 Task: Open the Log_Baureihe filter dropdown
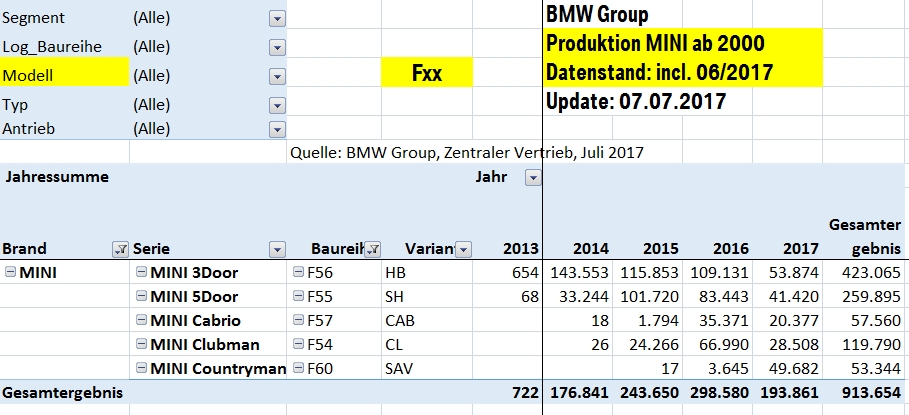coord(278,48)
